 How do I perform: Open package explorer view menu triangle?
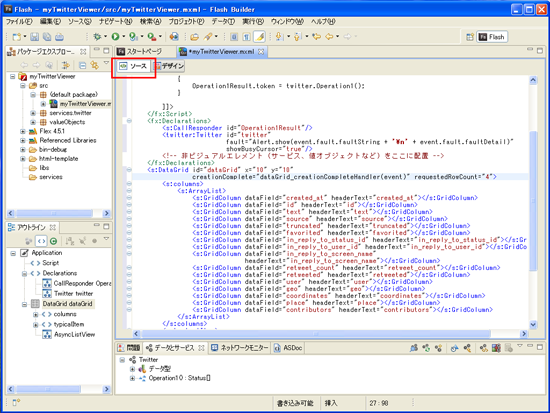106,63
